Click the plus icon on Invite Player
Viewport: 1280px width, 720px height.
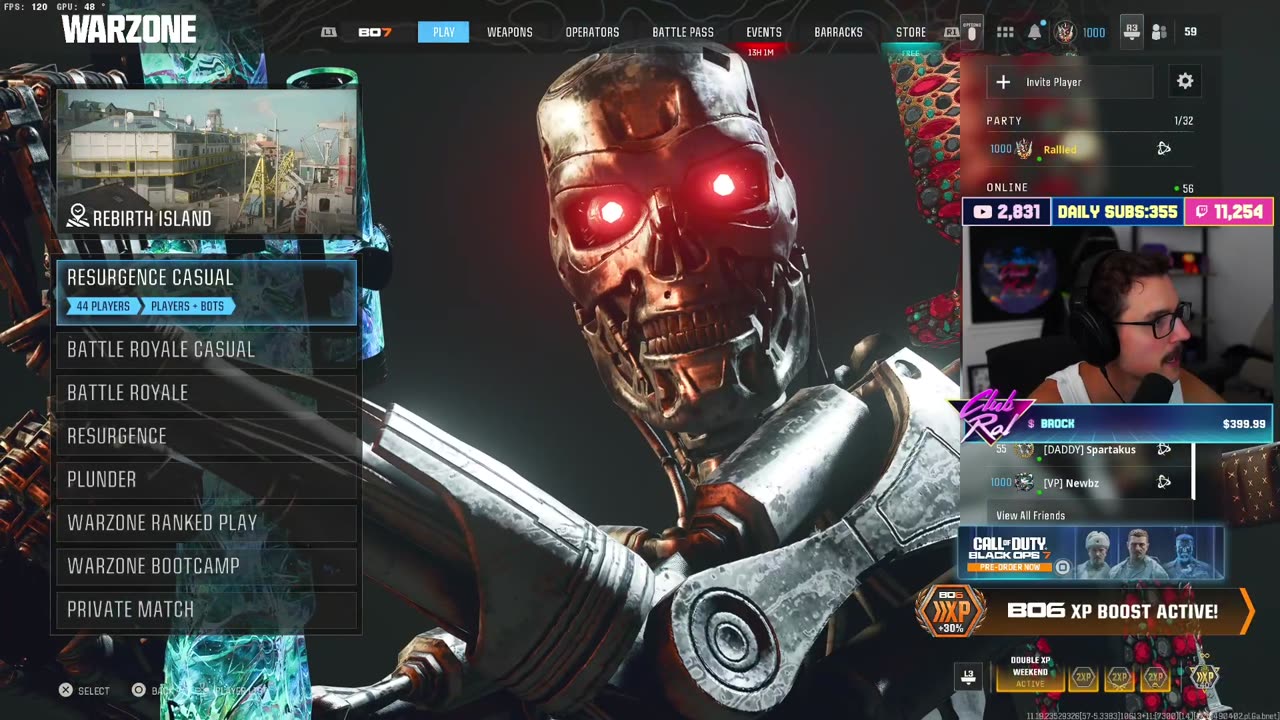point(1003,82)
